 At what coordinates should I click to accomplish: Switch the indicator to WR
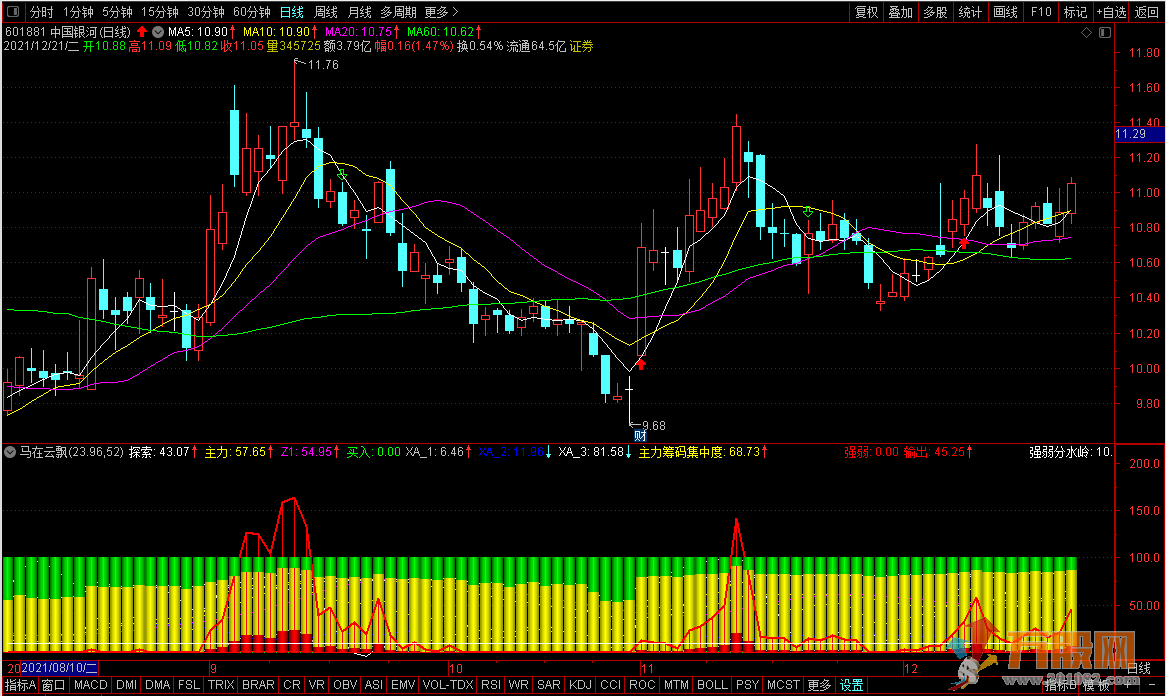[518, 685]
